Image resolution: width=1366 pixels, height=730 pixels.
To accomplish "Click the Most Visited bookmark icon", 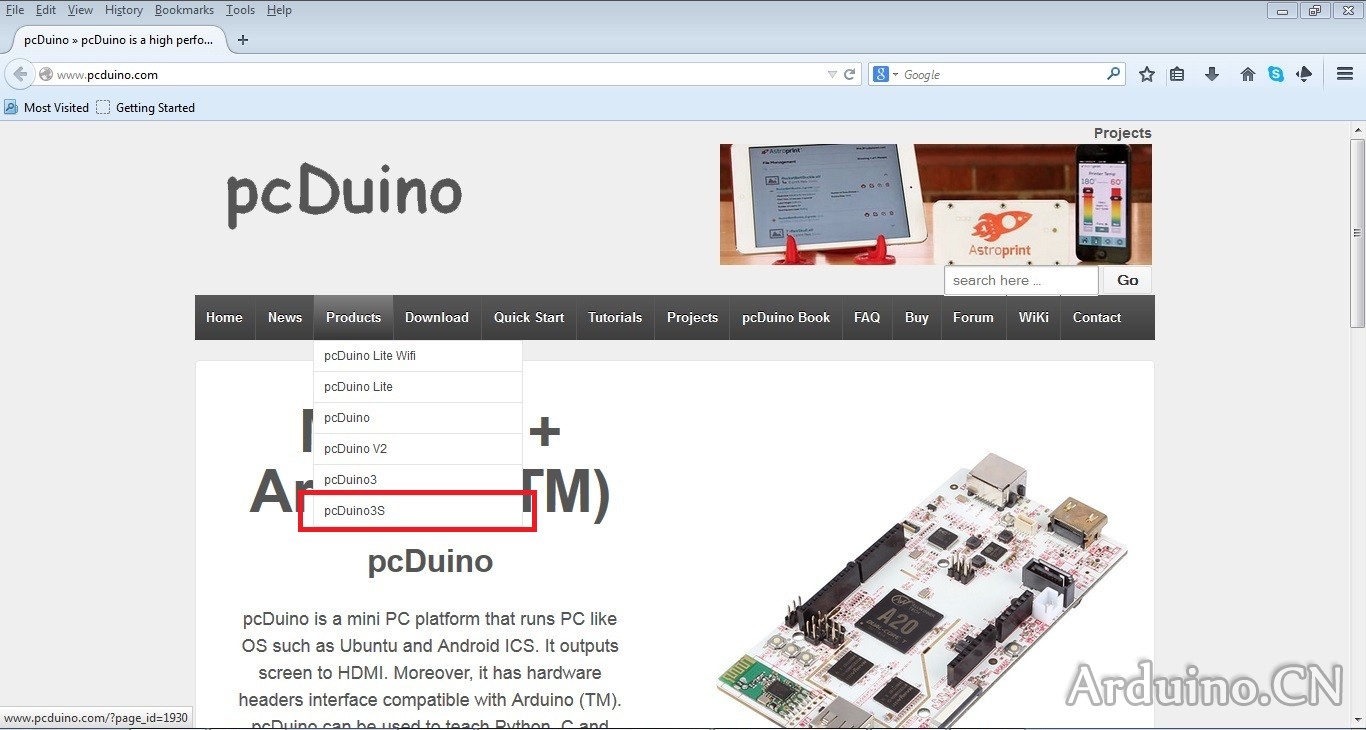I will click(11, 107).
